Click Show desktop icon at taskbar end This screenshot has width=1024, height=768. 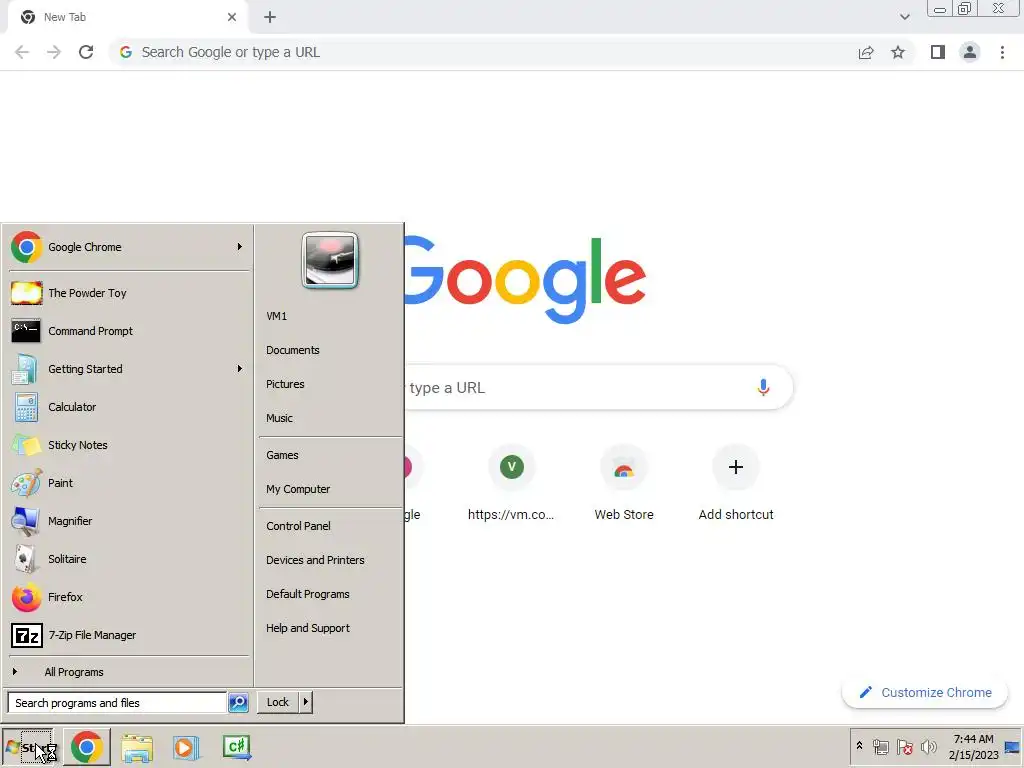click(x=1012, y=747)
